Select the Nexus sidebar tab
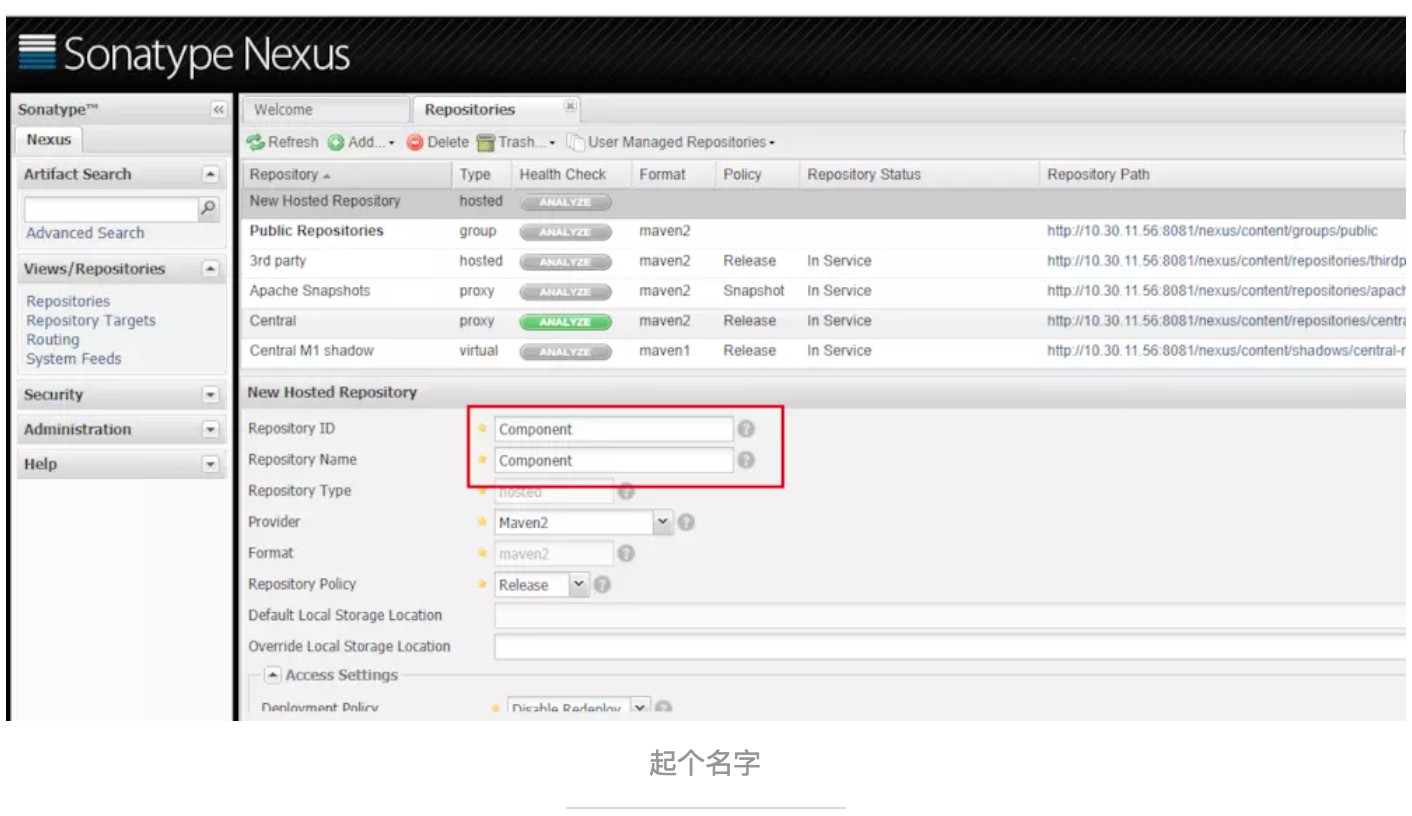The height and width of the screenshot is (816, 1412). click(49, 140)
